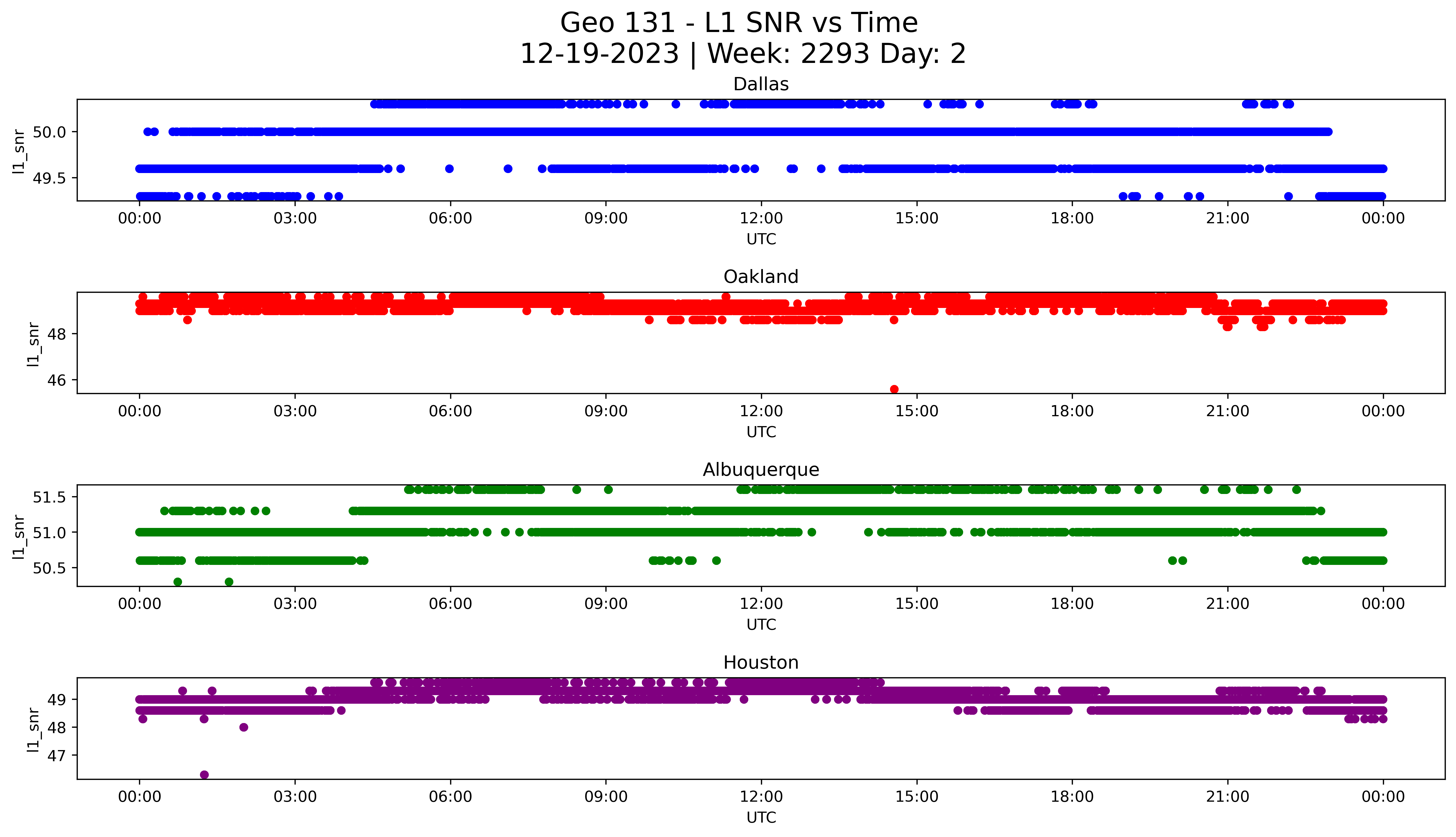
Task: Click the 03:00 x-tick label under the Dallas plot
Action: pyautogui.click(x=295, y=219)
